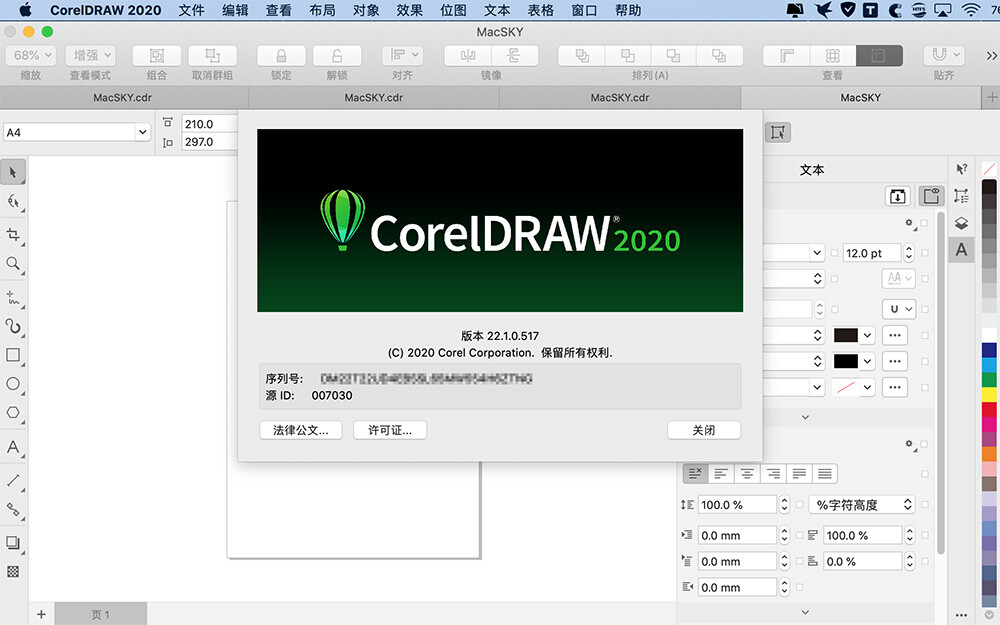The width and height of the screenshot is (1000, 625).
Task: Apply force justify alignment
Action: [825, 473]
